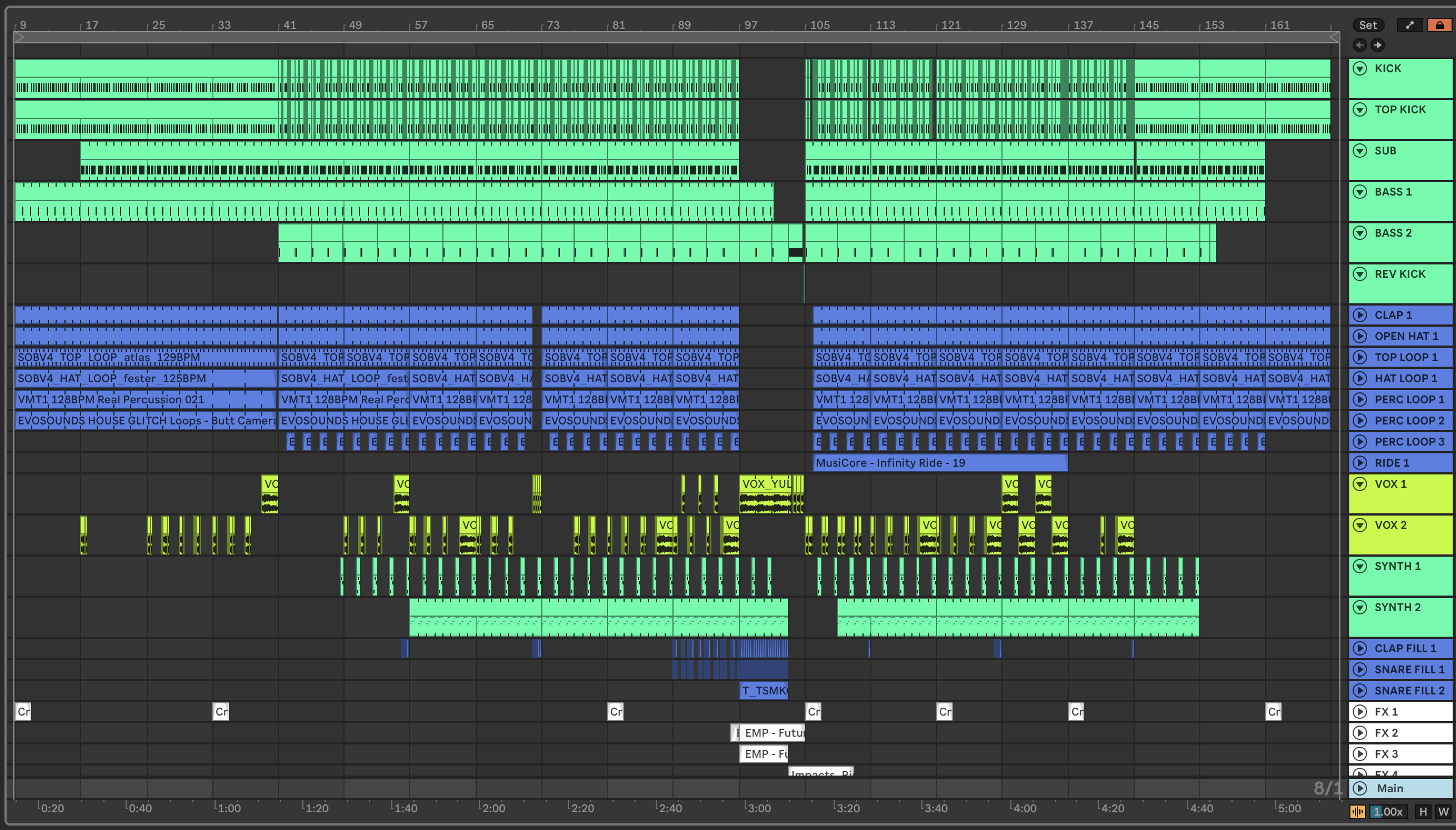
Task: Click the HAT LOOP 1 unfold icon
Action: (x=1360, y=378)
